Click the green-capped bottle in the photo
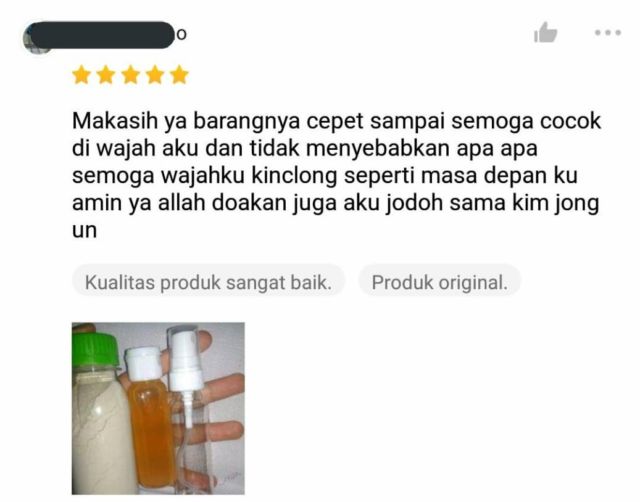Viewport: 640px width, 502px height. point(100,412)
